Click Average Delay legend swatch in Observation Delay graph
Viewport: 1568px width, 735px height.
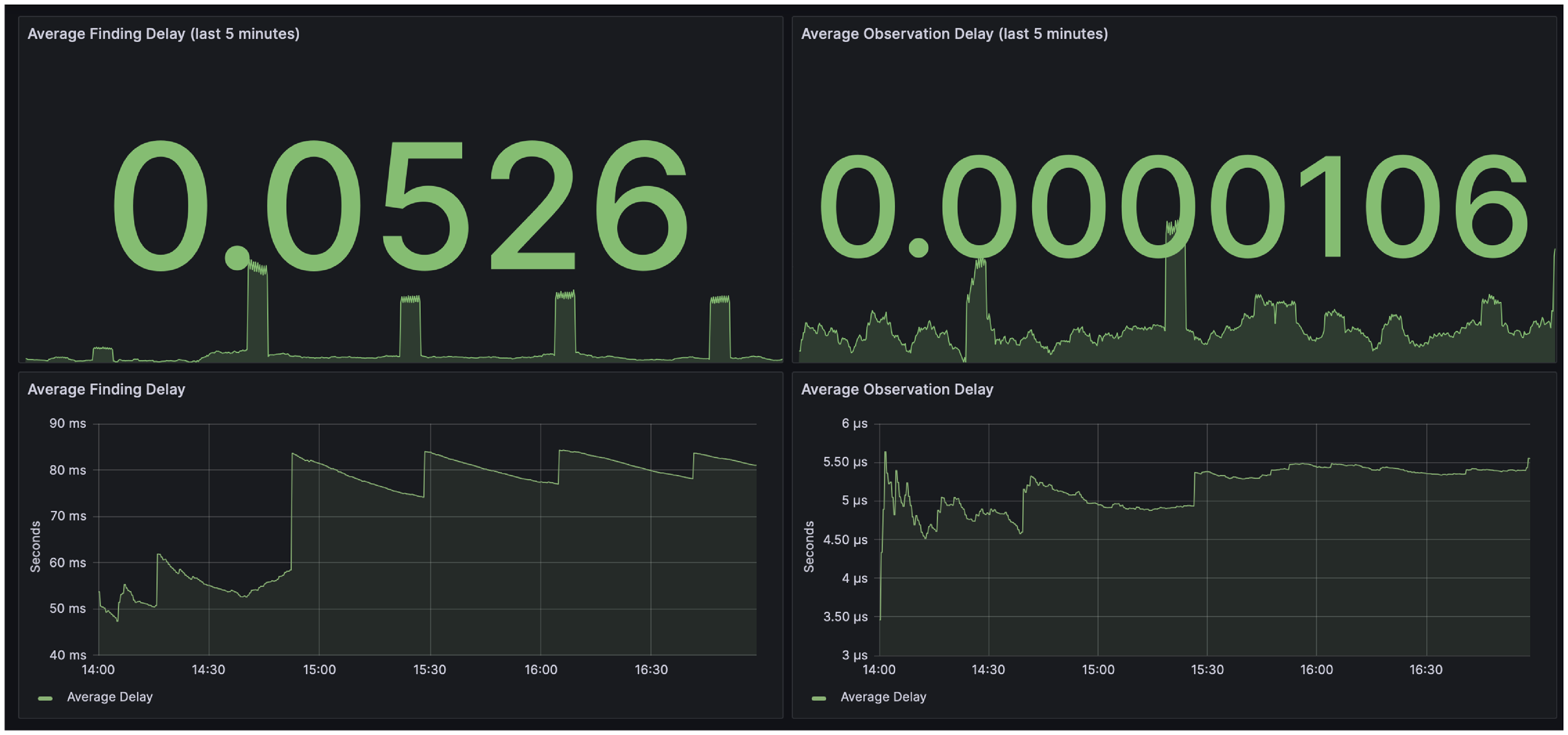tap(819, 698)
